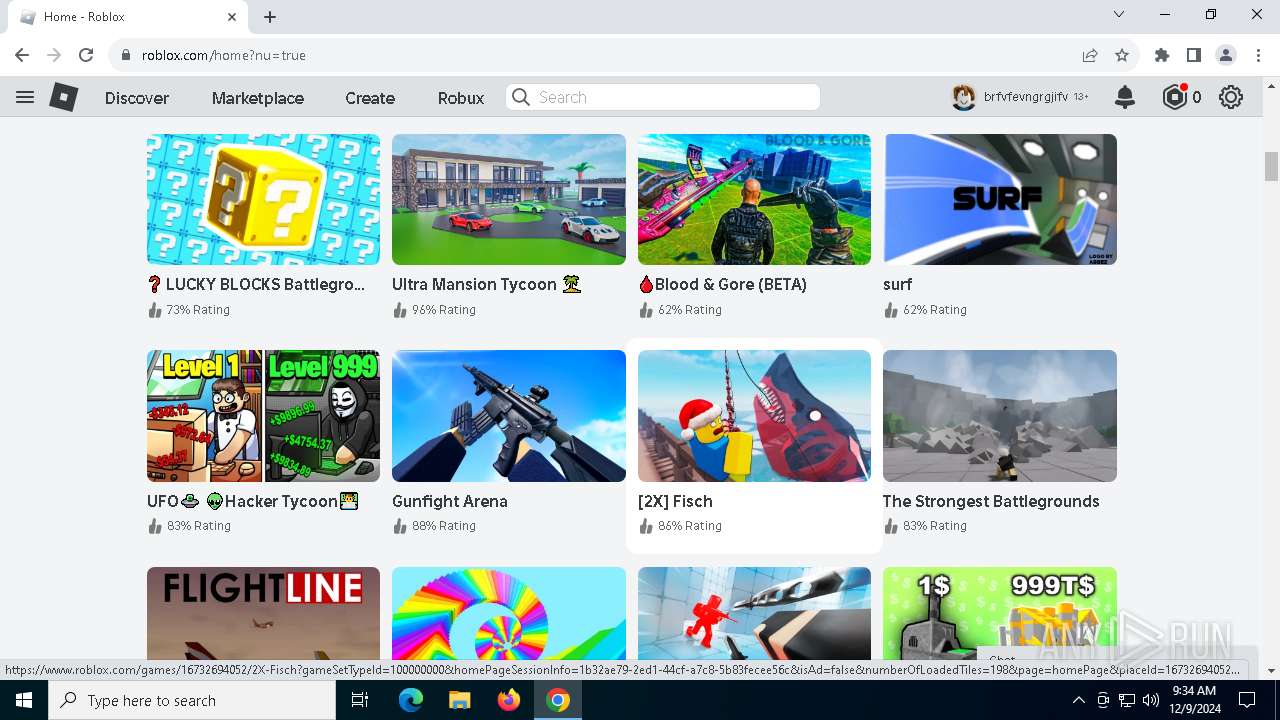
Task: Open File Explorer from taskbar
Action: [459, 700]
